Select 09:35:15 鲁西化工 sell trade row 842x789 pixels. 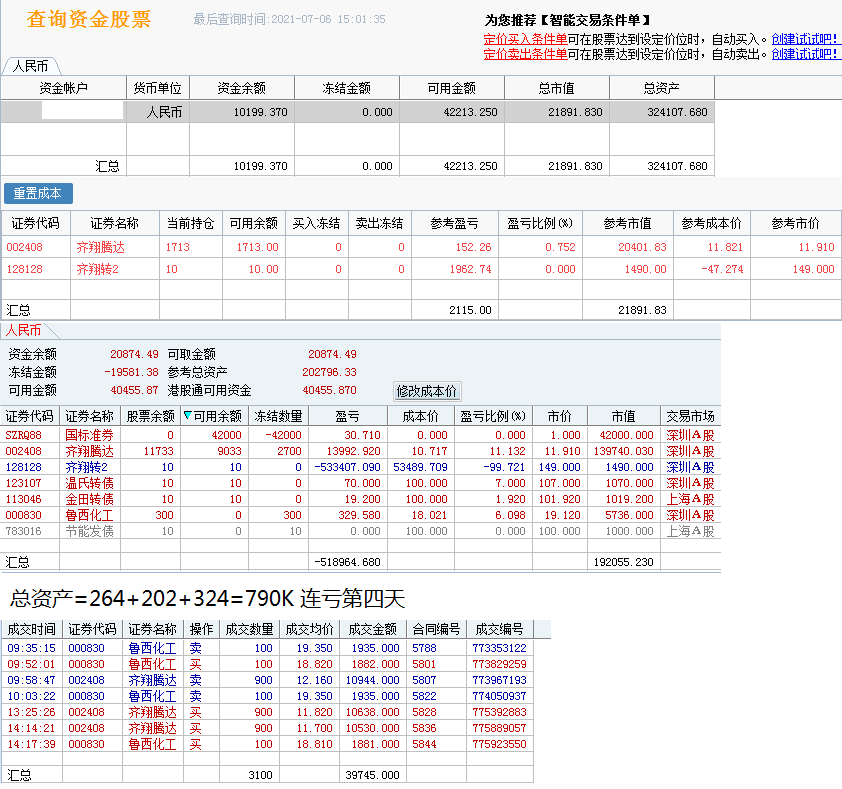(x=267, y=648)
